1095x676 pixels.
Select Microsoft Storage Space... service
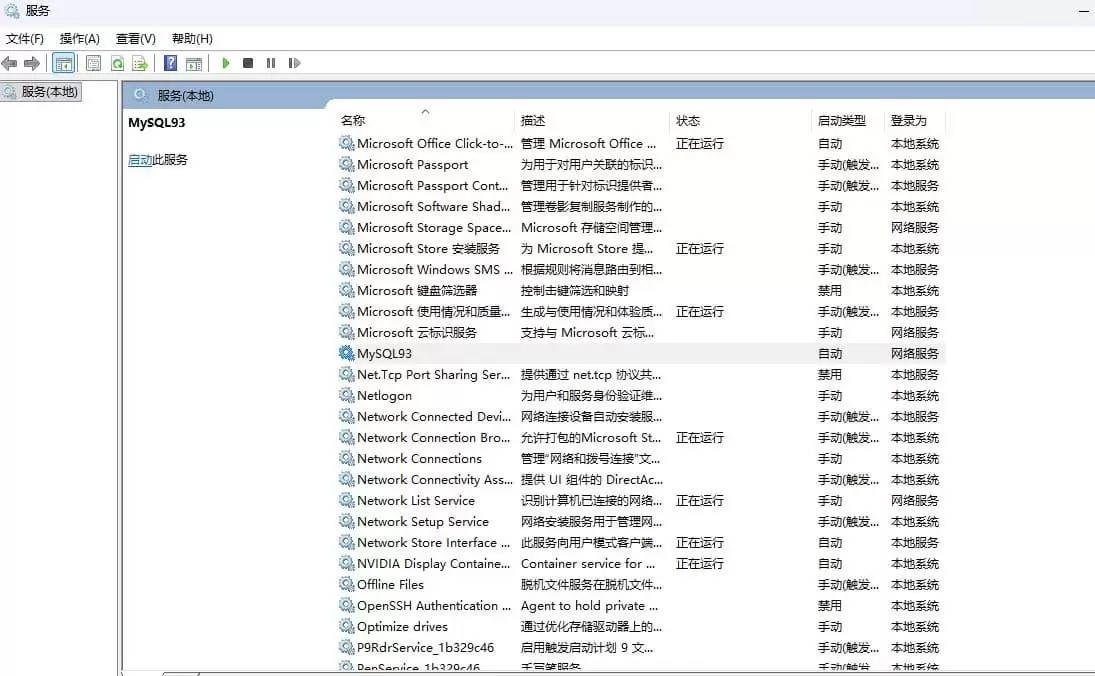[640, 228]
